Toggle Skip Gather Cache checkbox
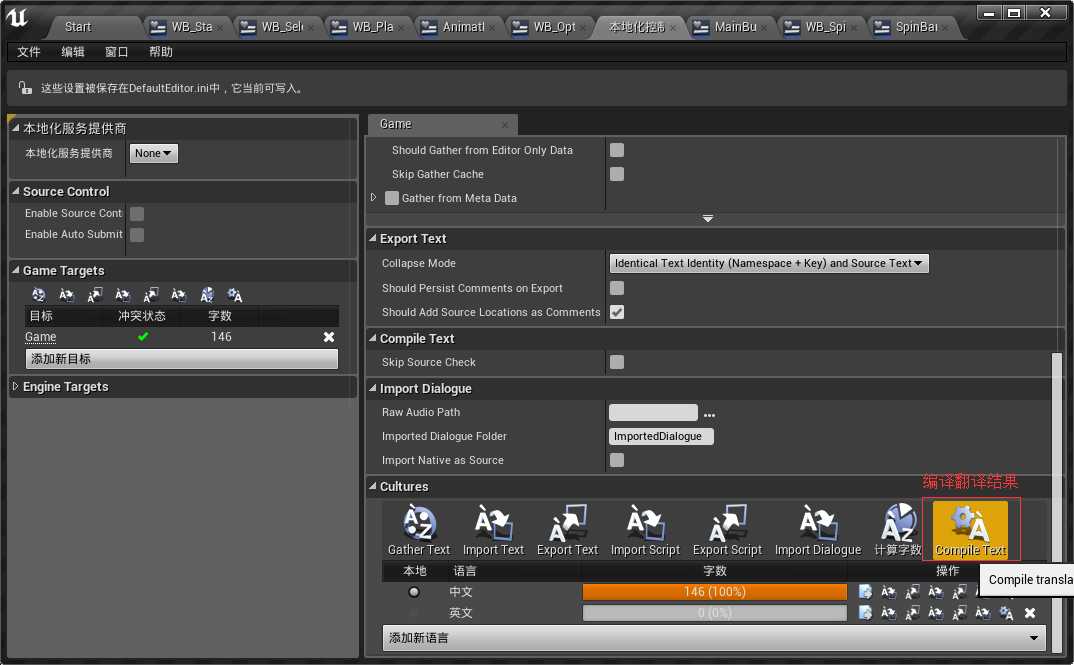 tap(617, 174)
